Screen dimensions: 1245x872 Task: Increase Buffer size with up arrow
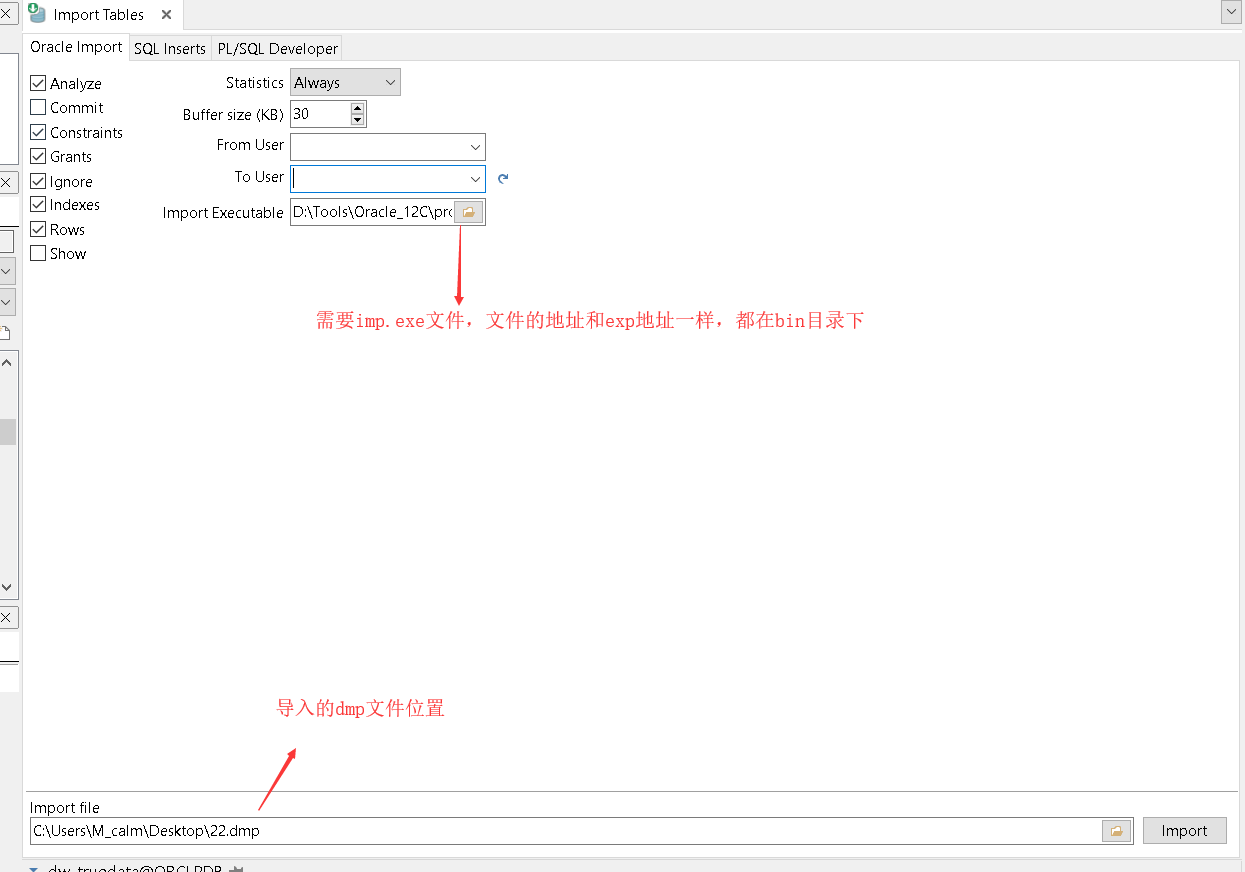coord(357,108)
